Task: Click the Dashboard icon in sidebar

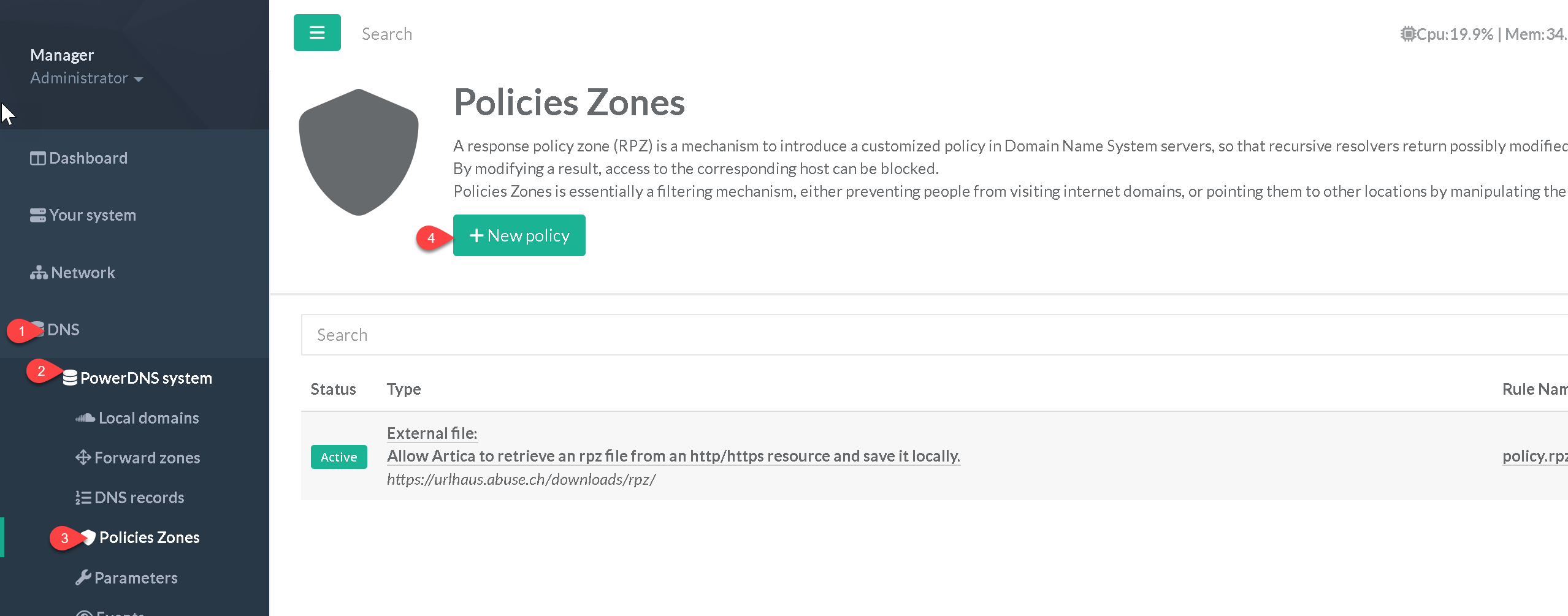Action: 37,159
